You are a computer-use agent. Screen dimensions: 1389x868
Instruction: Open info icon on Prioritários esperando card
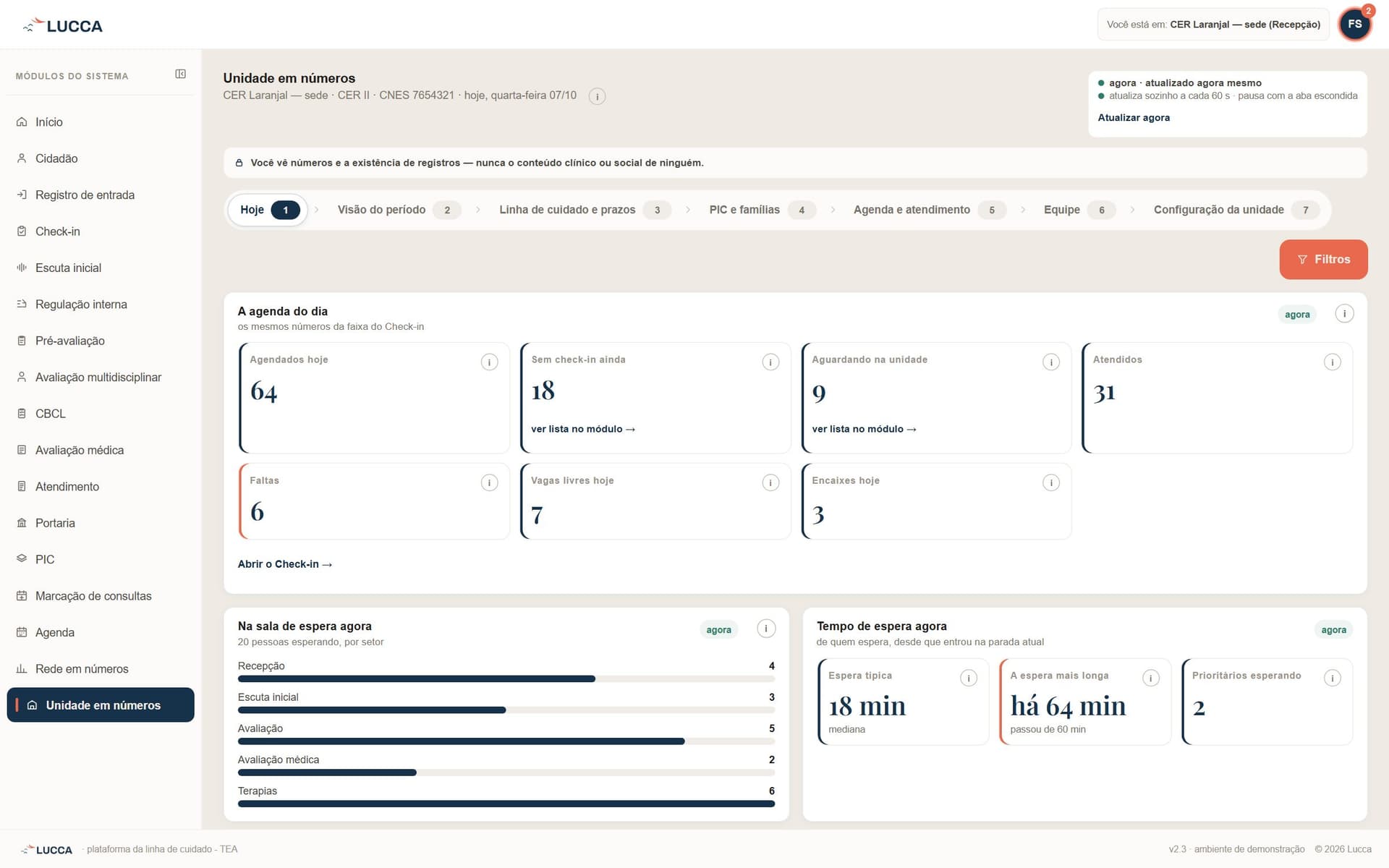(x=1333, y=678)
